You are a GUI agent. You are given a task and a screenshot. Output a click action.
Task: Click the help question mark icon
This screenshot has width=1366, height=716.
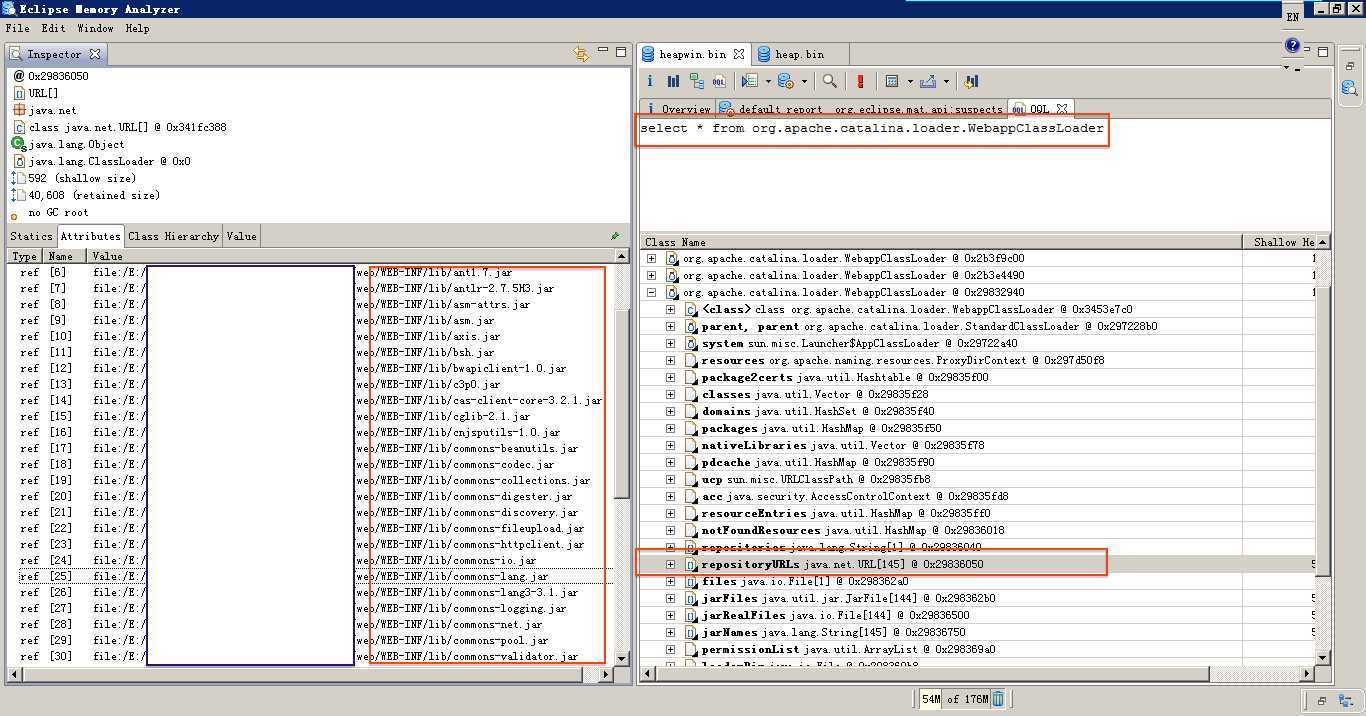pos(1292,46)
